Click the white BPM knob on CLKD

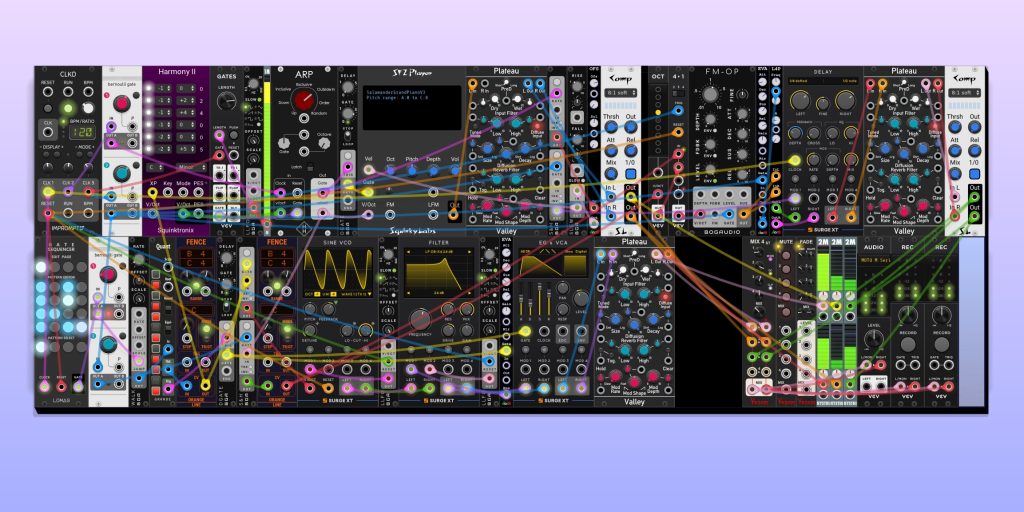click(88, 108)
